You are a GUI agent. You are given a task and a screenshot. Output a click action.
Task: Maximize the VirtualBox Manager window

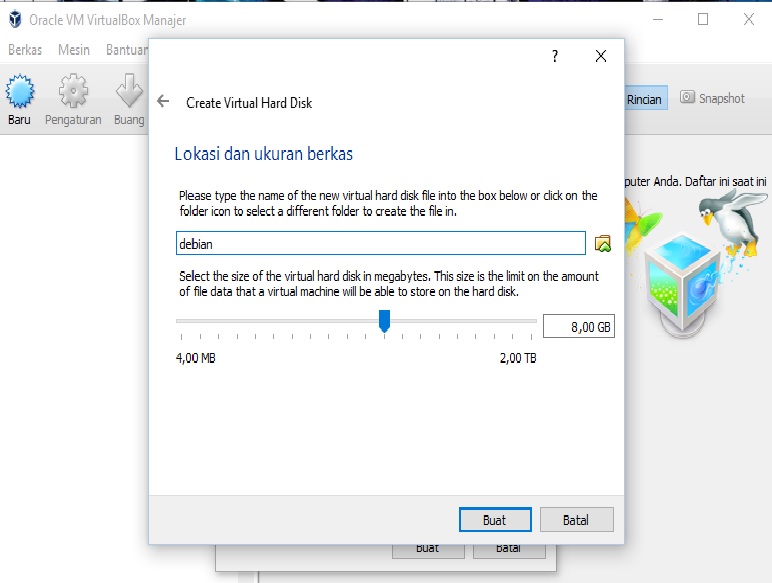[703, 19]
